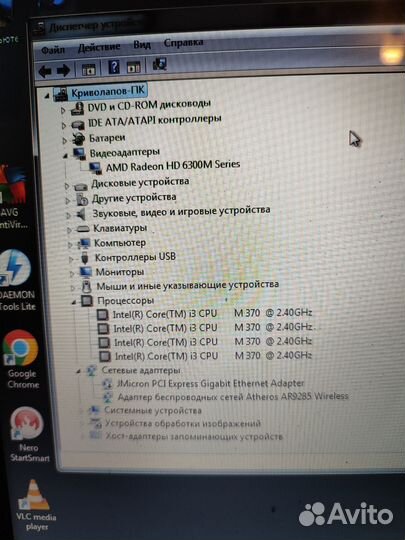Click the Сетевые адаптеры category icon
The height and width of the screenshot is (540, 405).
(x=92, y=371)
